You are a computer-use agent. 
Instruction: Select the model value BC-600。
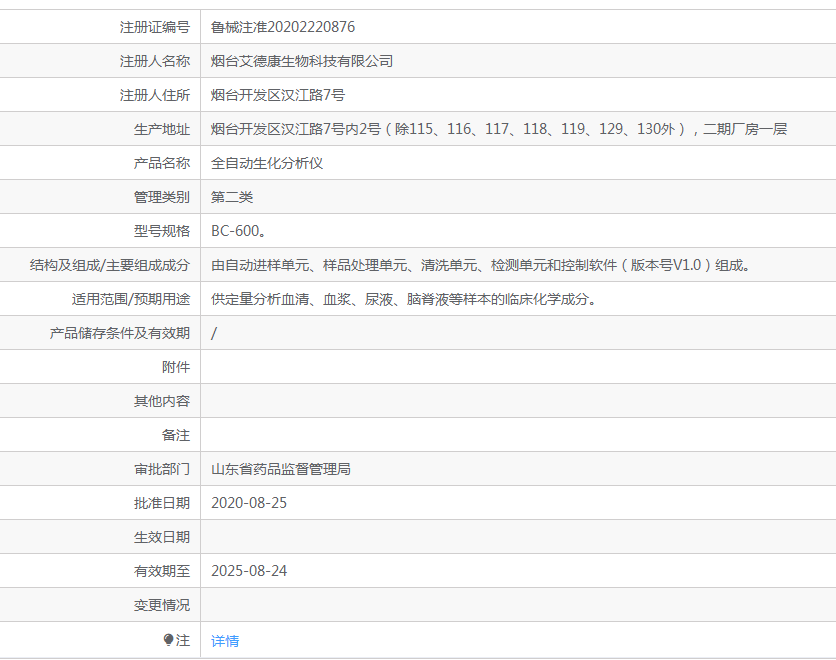(238, 231)
